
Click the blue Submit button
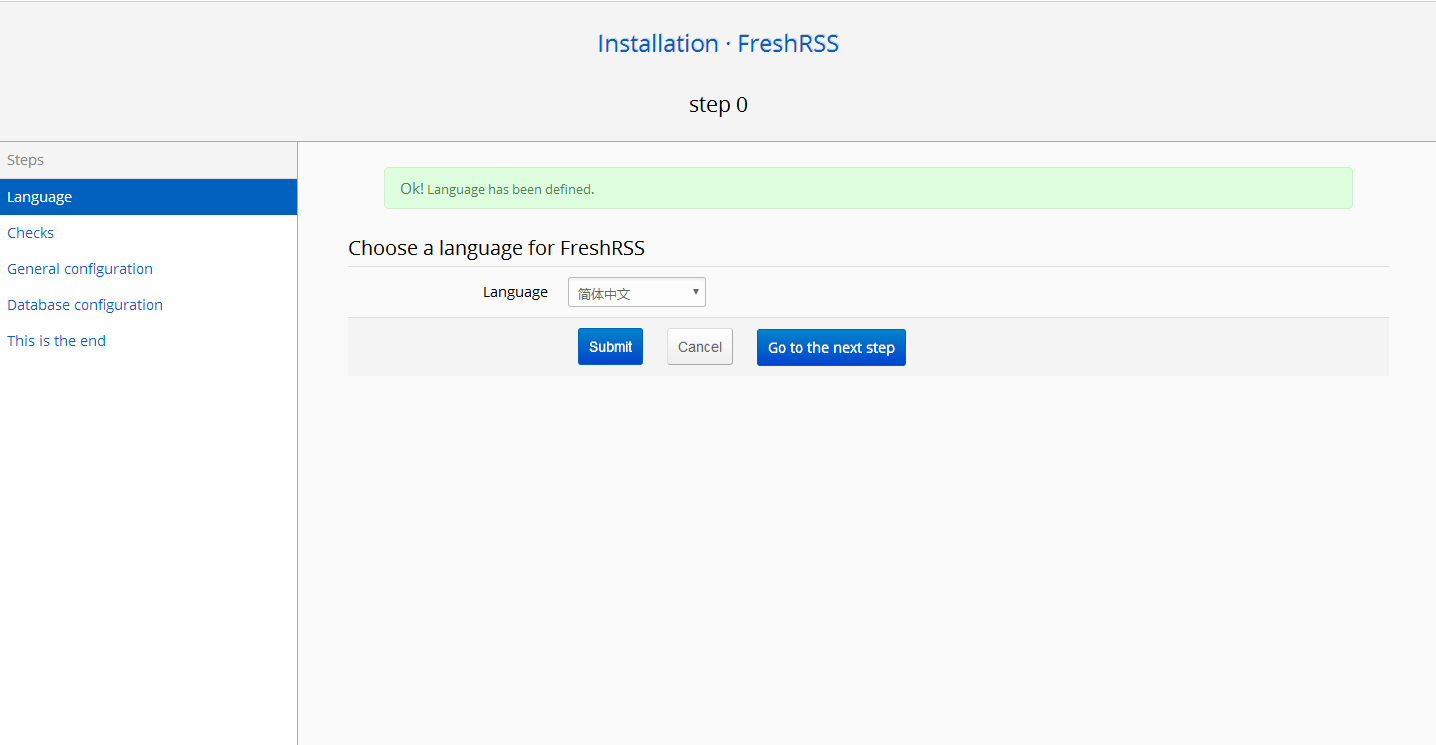pos(610,347)
